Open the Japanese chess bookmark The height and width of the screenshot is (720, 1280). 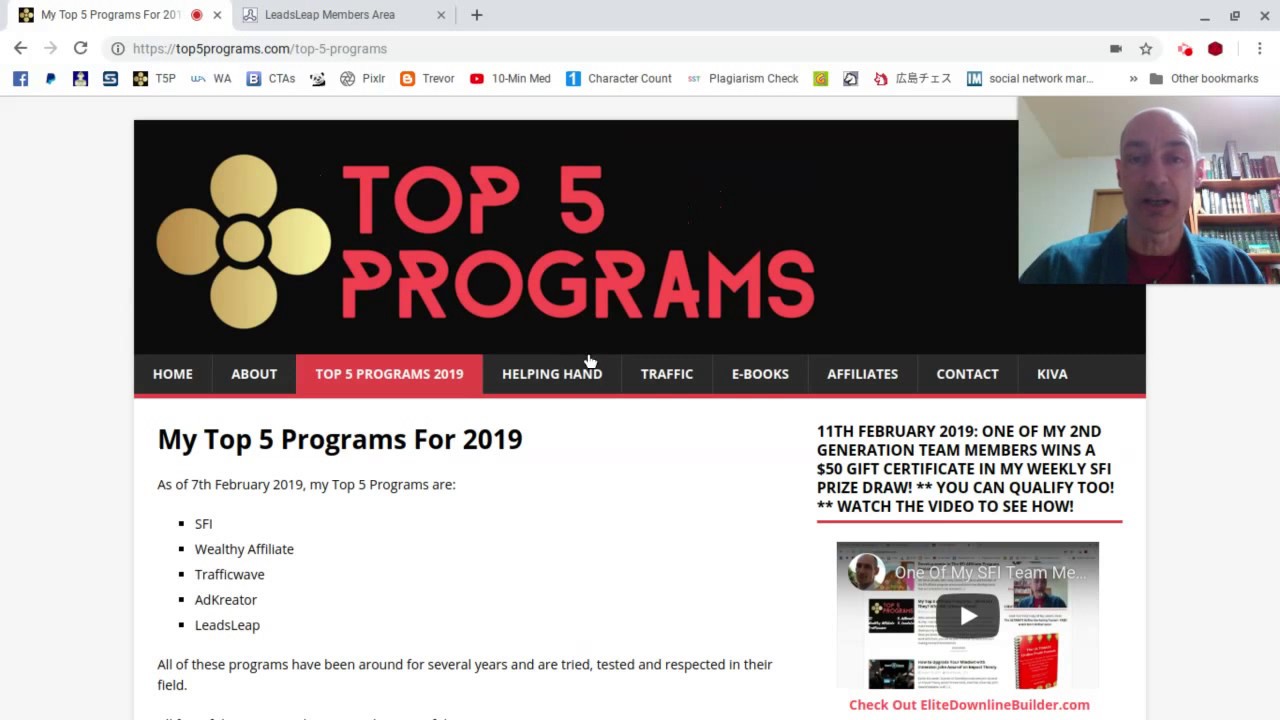[912, 78]
